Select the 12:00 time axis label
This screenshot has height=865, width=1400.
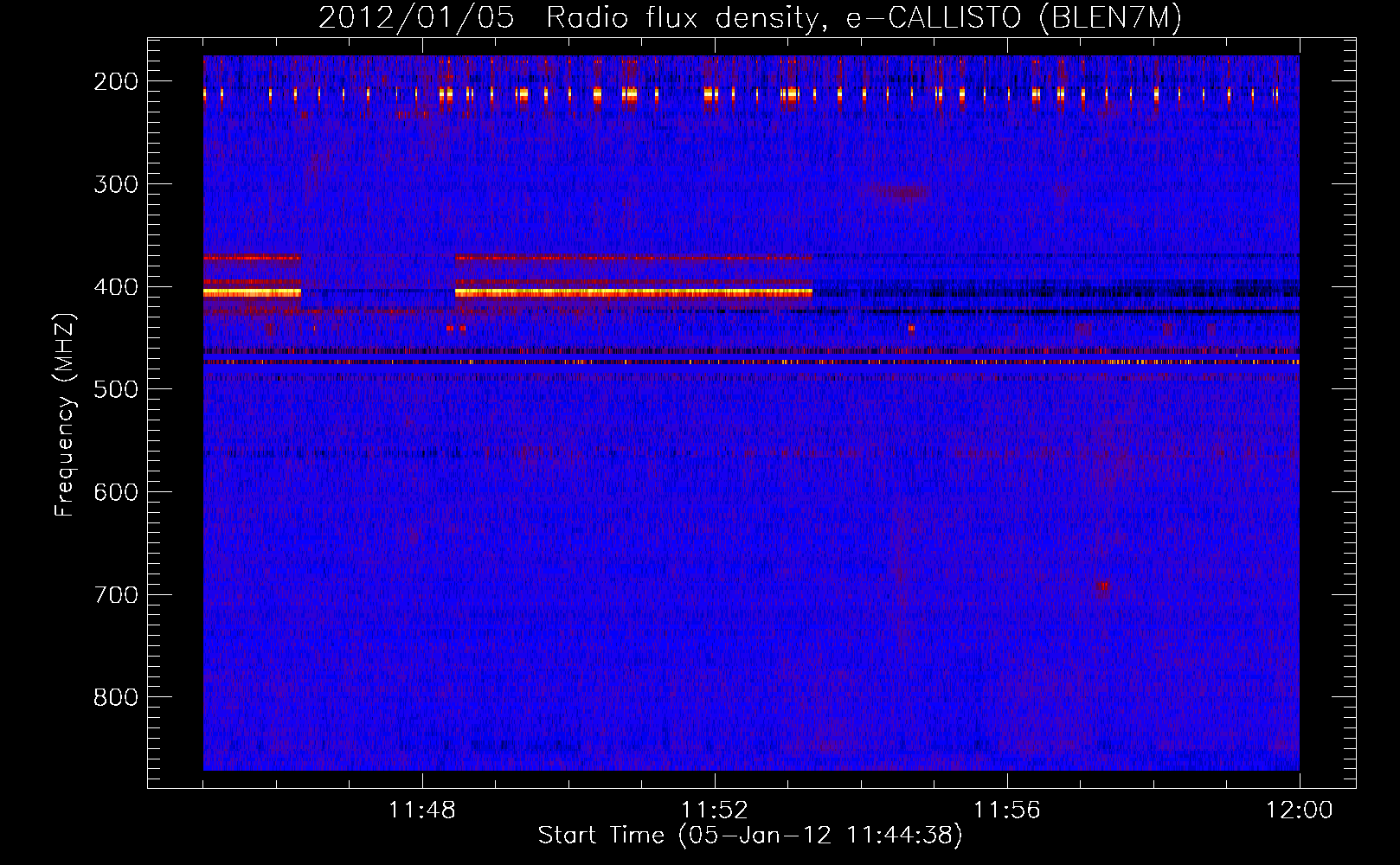1300,811
